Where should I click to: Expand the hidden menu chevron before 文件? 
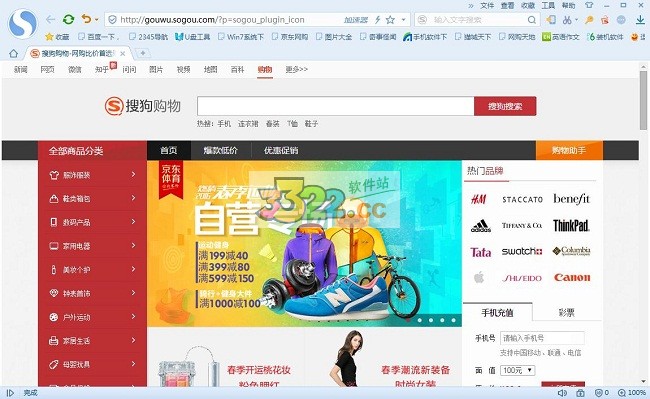(x=471, y=5)
